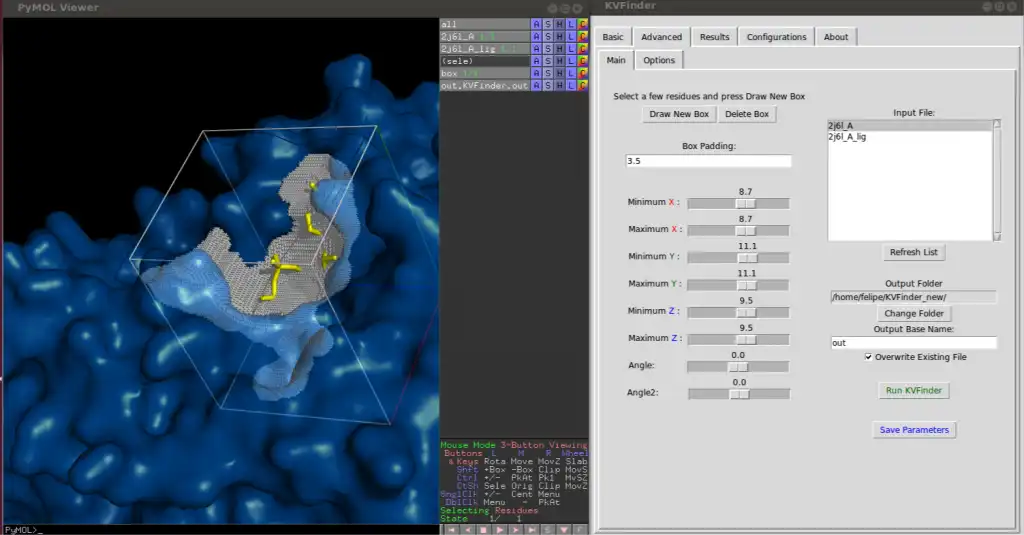Step back one frame in PyMOL
This screenshot has height=535, width=1024.
pyautogui.click(x=468, y=530)
